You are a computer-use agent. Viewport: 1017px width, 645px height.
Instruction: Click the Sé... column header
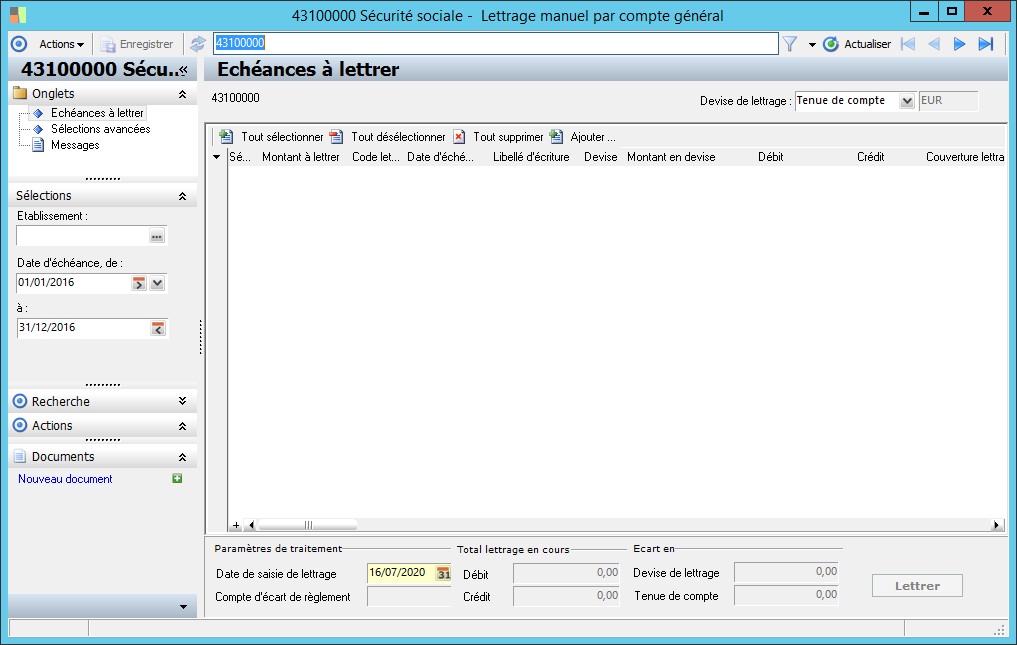[239, 157]
